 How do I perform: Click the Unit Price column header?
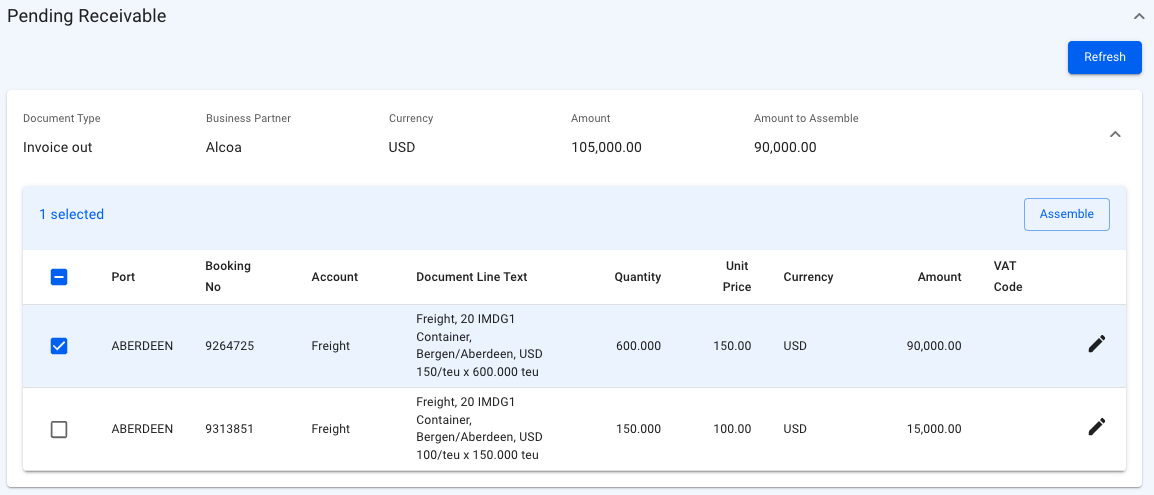coord(738,277)
